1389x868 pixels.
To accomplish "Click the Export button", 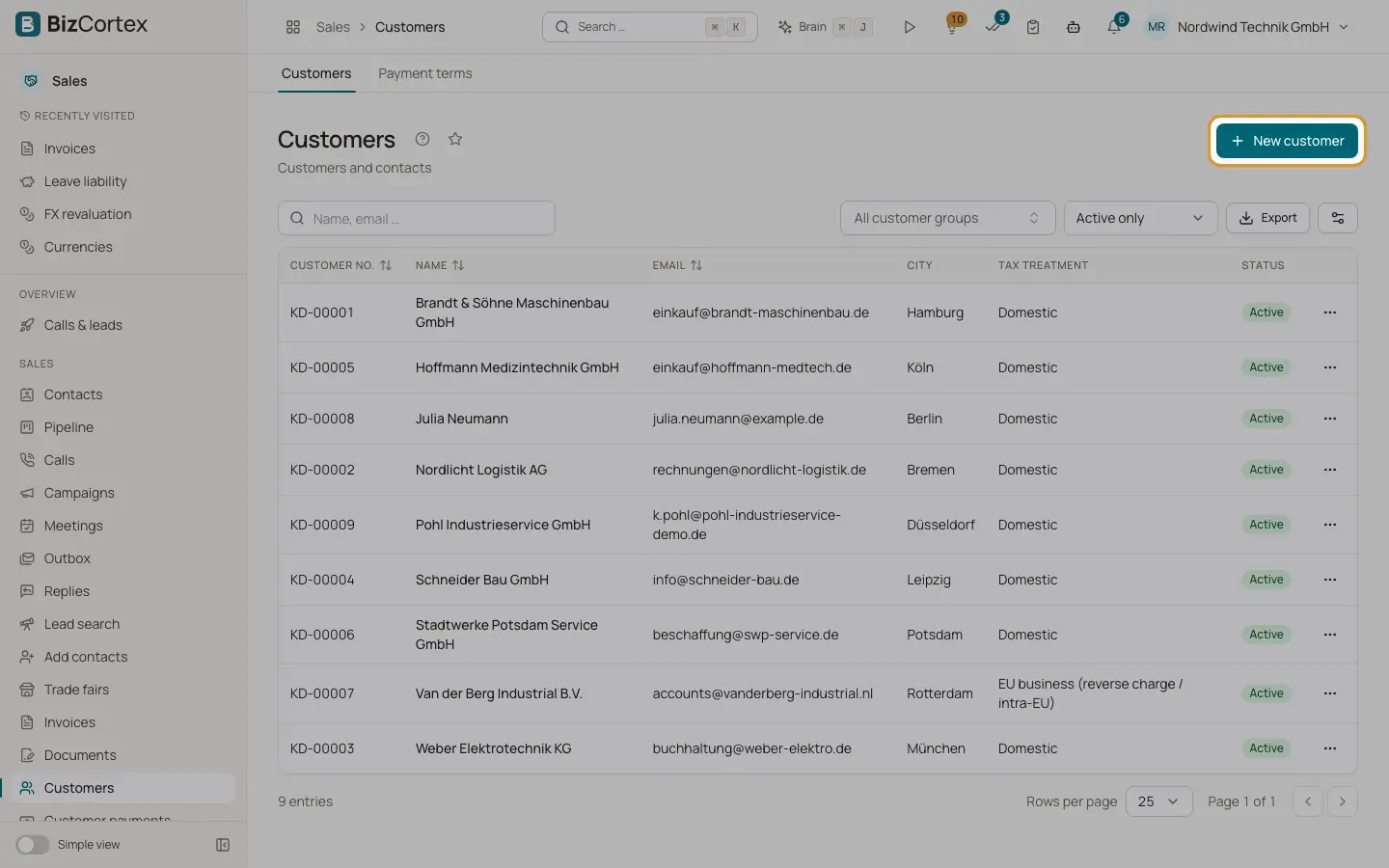I will pyautogui.click(x=1267, y=218).
